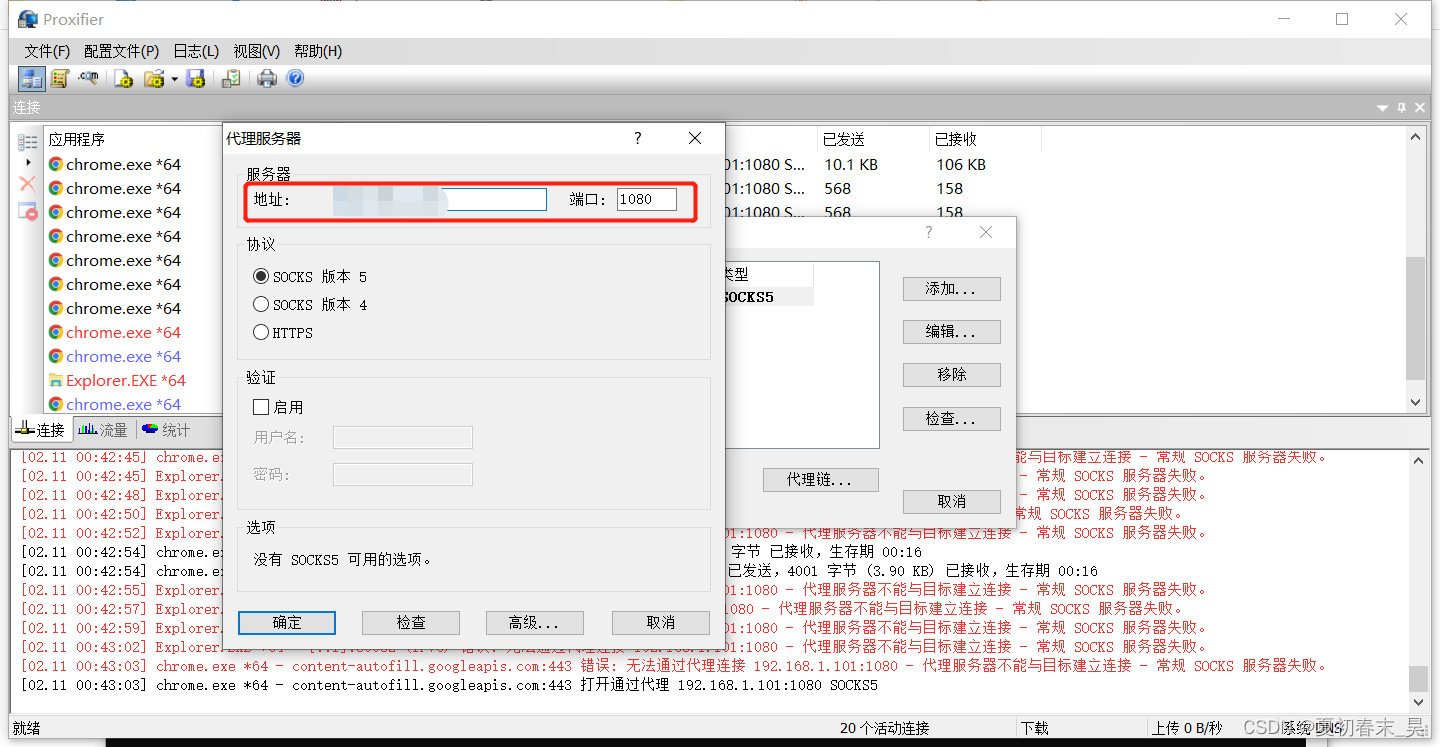Click the 地址 address input field
This screenshot has width=1440, height=747.
[440, 199]
